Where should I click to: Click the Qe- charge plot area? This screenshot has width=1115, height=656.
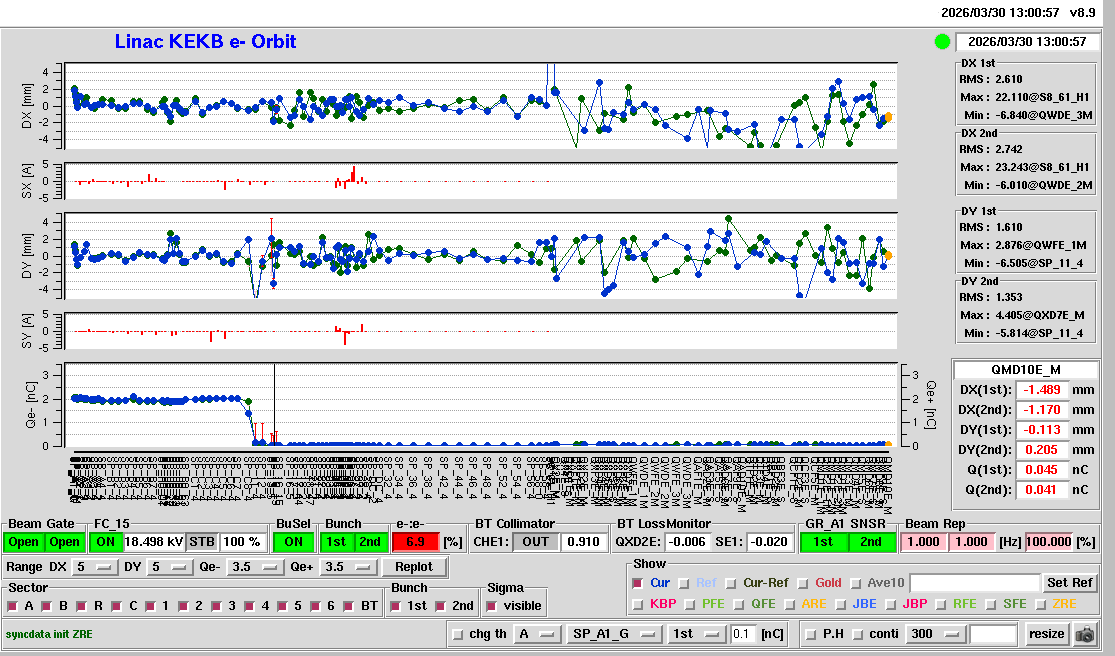[x=480, y=405]
